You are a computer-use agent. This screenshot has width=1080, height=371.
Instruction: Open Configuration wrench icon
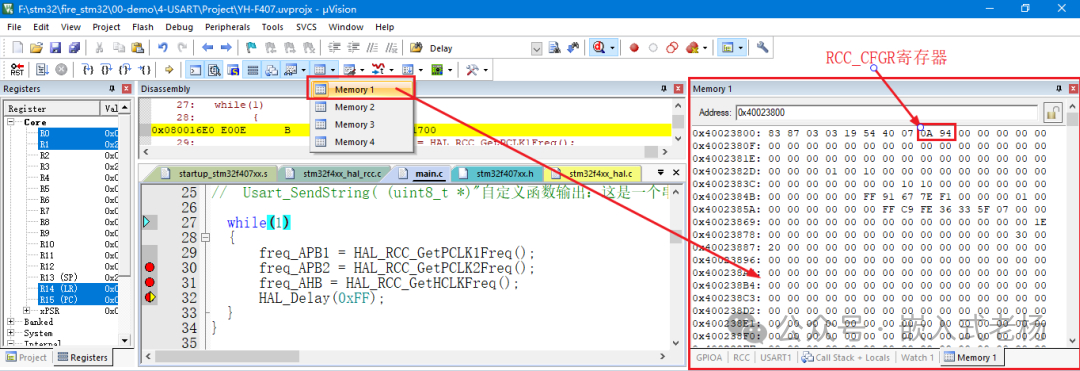click(762, 47)
